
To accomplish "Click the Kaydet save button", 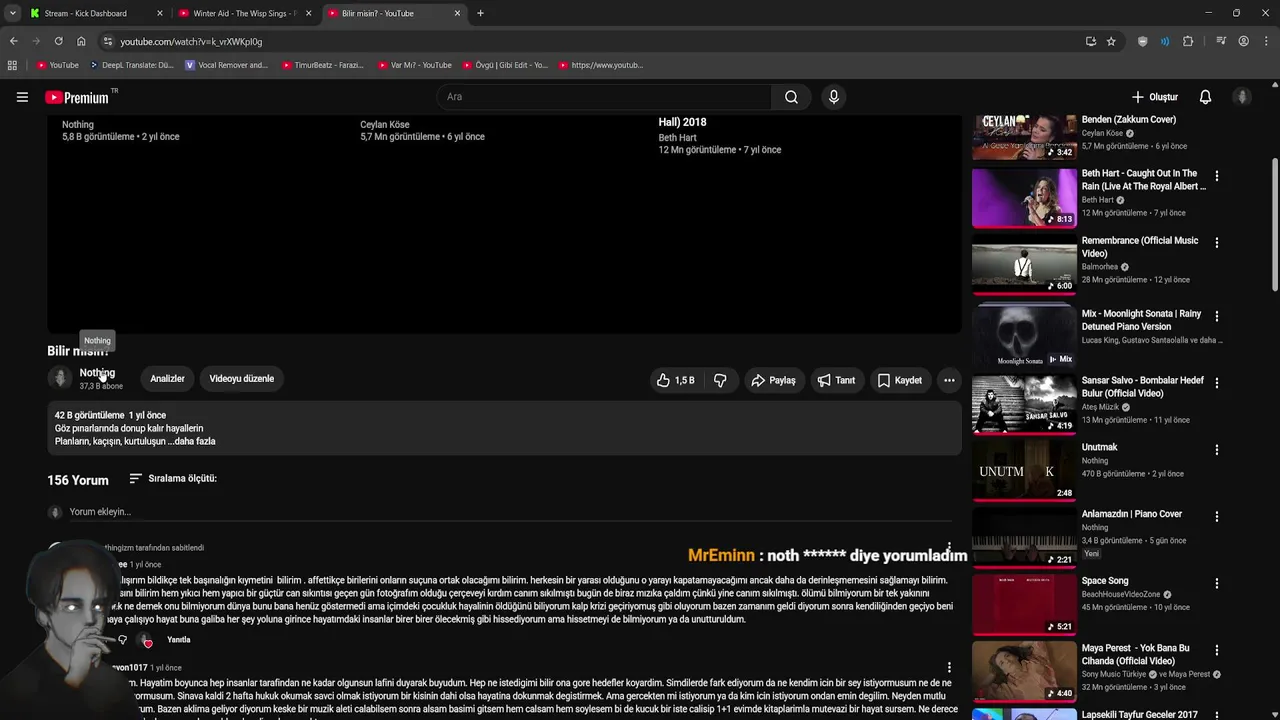I will click(899, 380).
